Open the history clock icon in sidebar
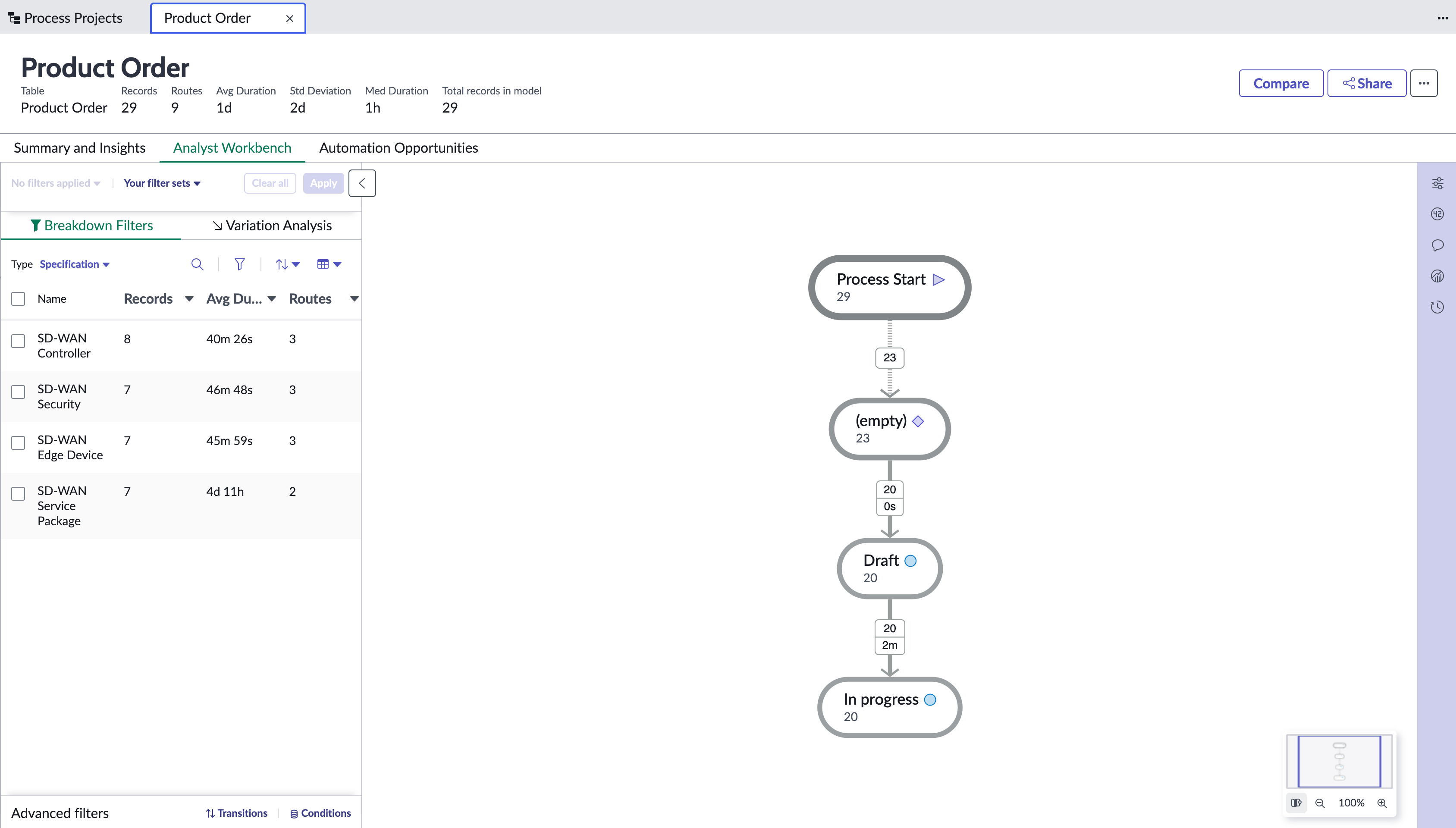This screenshot has width=1456, height=828. (x=1437, y=307)
